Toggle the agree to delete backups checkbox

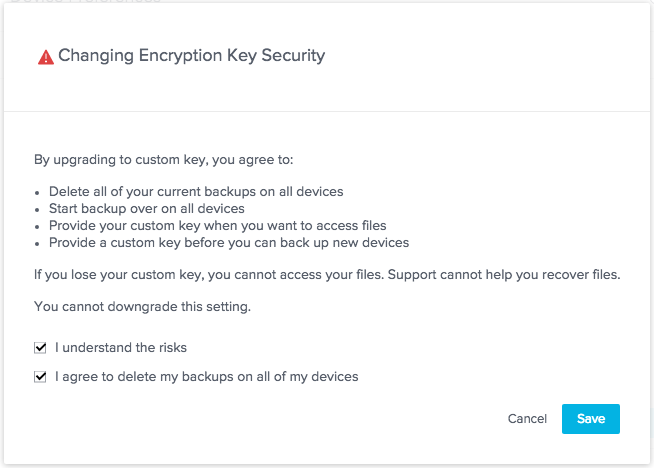pos(40,377)
